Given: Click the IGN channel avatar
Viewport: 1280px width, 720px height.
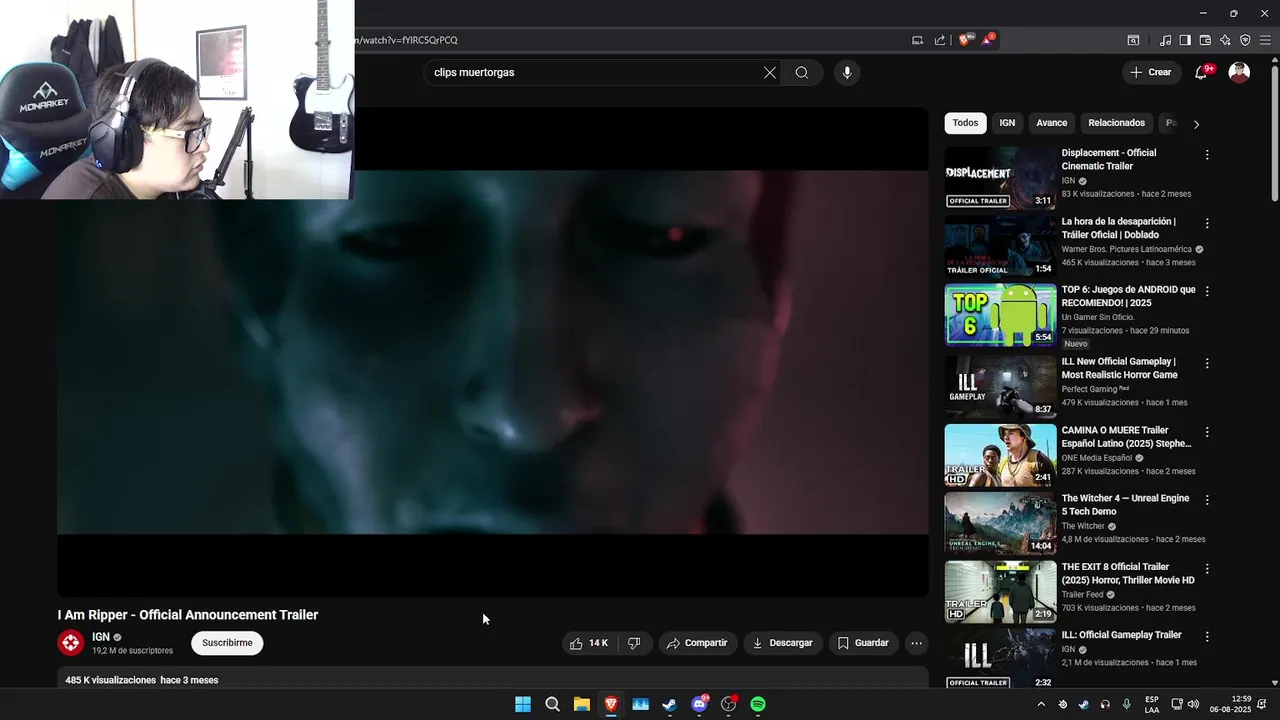Looking at the screenshot, I should [70, 643].
